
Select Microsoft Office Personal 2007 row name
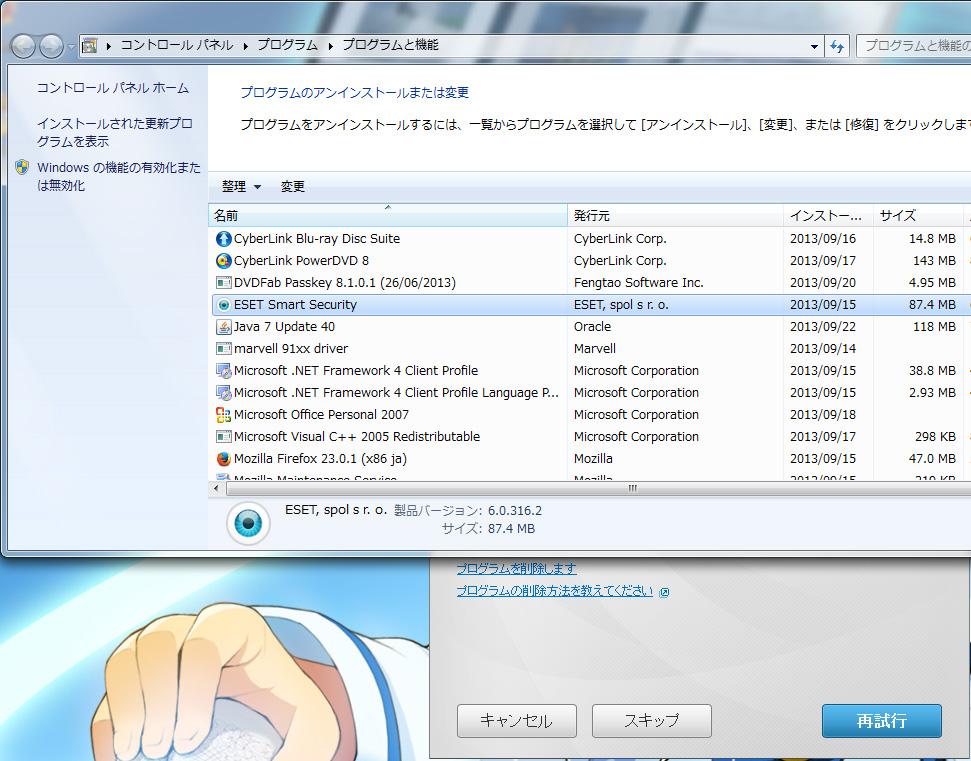(x=321, y=415)
